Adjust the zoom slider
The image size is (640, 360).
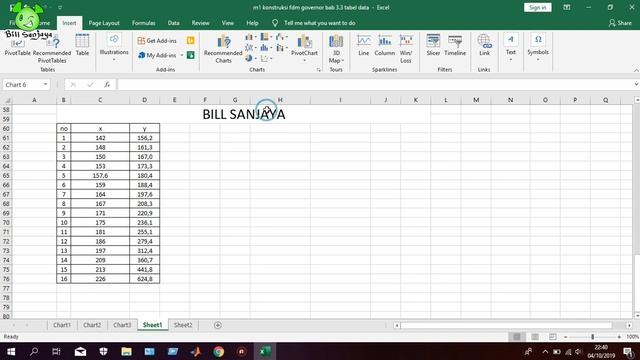[592, 337]
